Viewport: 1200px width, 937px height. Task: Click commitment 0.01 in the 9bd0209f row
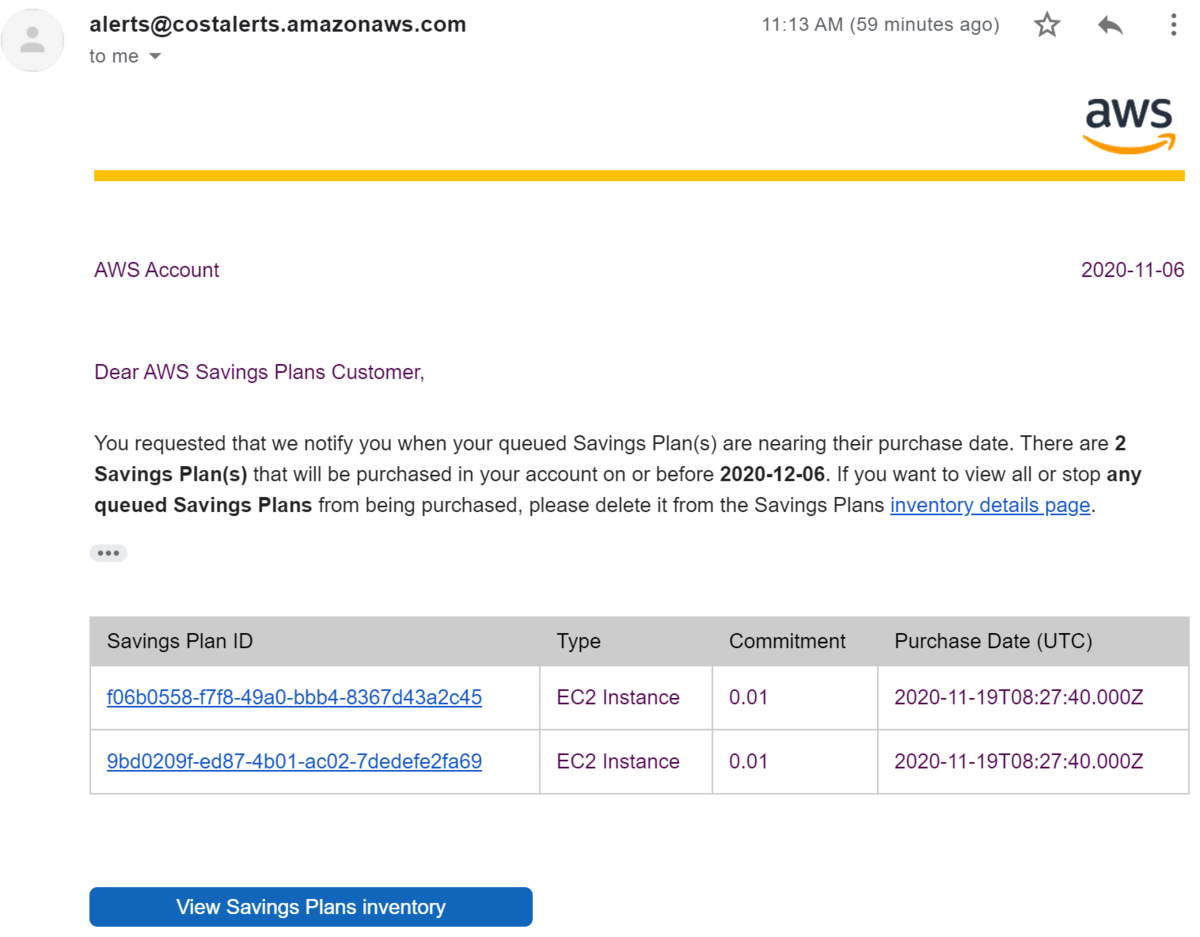(748, 761)
